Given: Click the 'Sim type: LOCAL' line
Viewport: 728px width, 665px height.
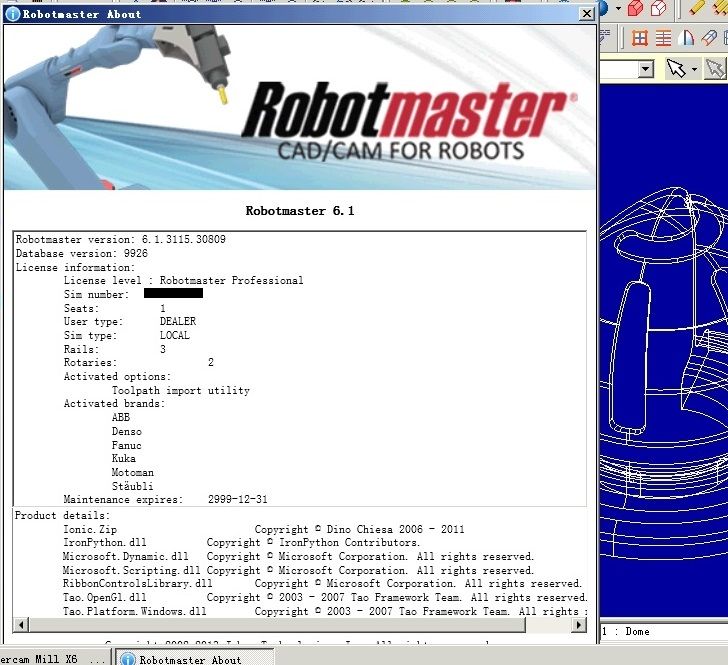Looking at the screenshot, I should (x=127, y=335).
